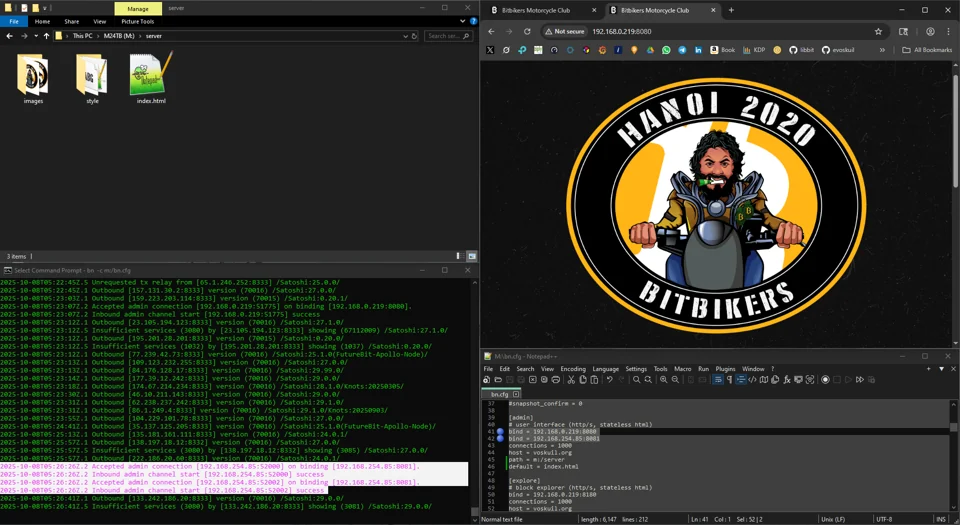Screen dimensions: 960x525
Task: Toggle Indent Guide in Notepad++ toolbar
Action: 741,380
